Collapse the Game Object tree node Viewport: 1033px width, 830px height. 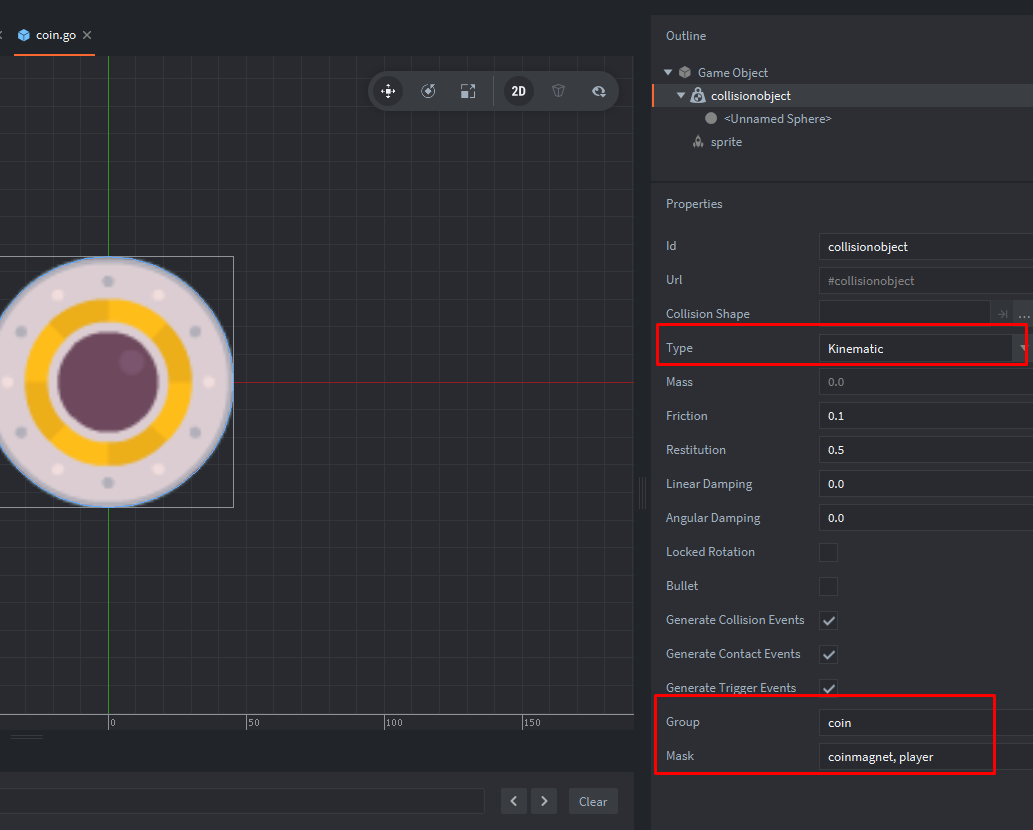[x=668, y=72]
